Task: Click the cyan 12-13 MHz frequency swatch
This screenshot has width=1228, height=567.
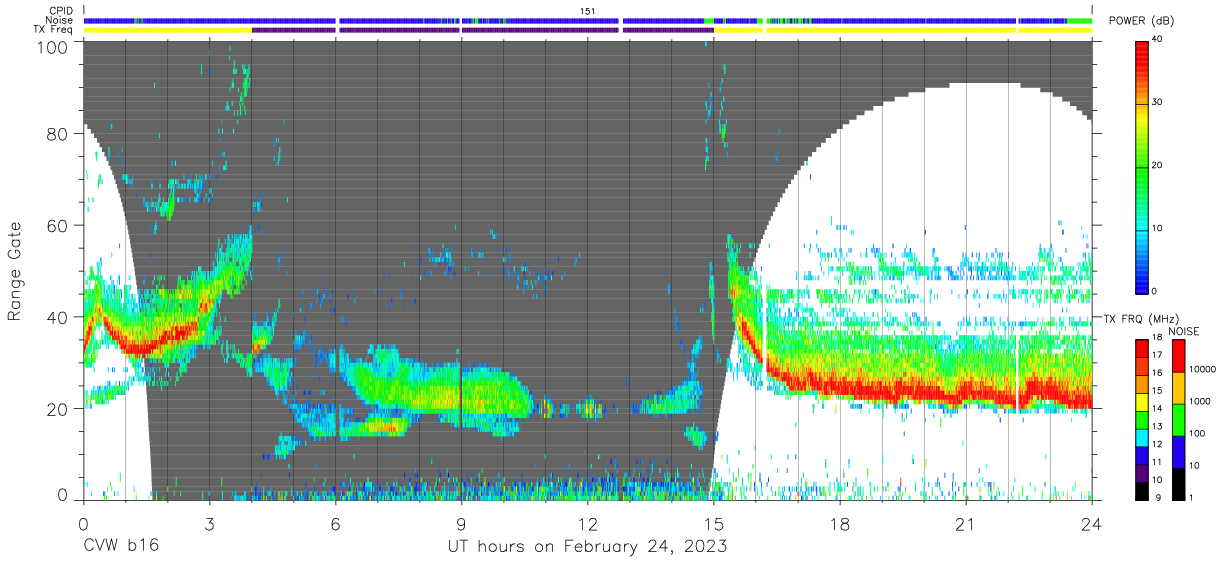Action: [x=1142, y=437]
